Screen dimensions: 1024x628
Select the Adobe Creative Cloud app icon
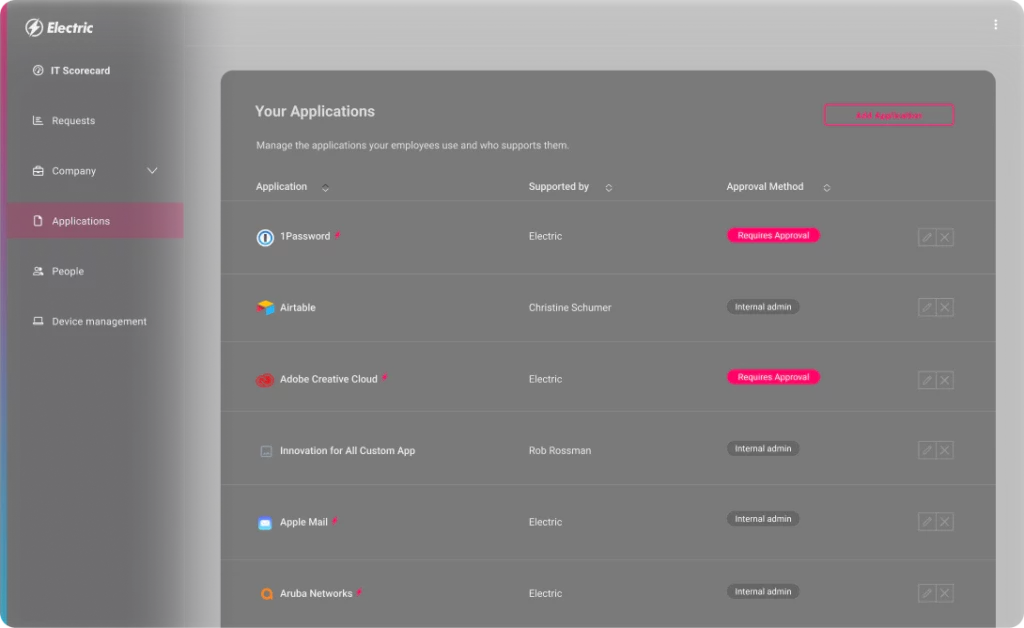coord(264,379)
